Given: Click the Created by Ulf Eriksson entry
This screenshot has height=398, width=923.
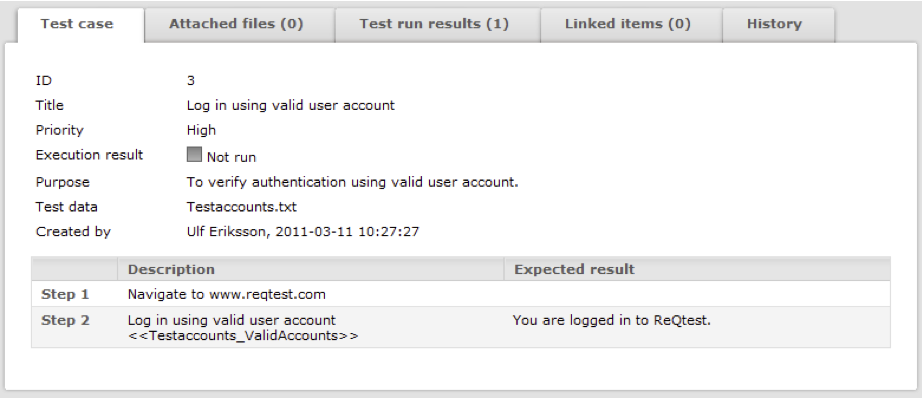Looking at the screenshot, I should pos(303,232).
